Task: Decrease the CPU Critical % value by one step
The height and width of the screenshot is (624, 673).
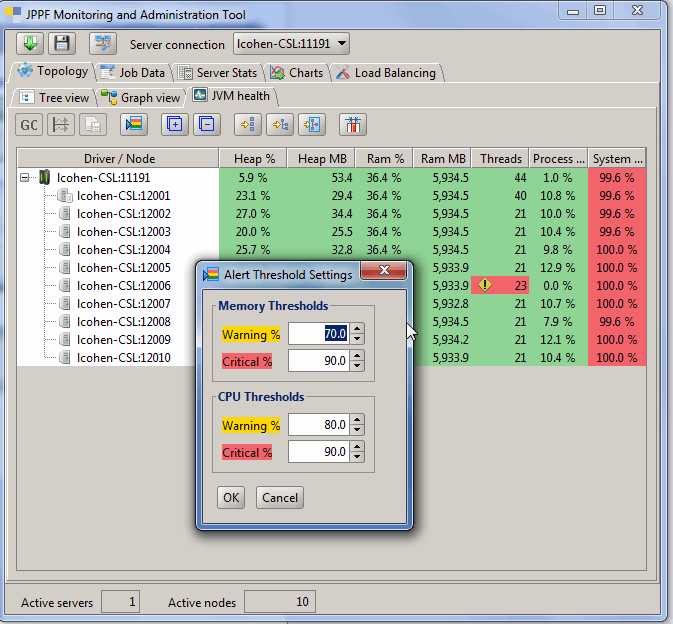Action: click(x=358, y=457)
